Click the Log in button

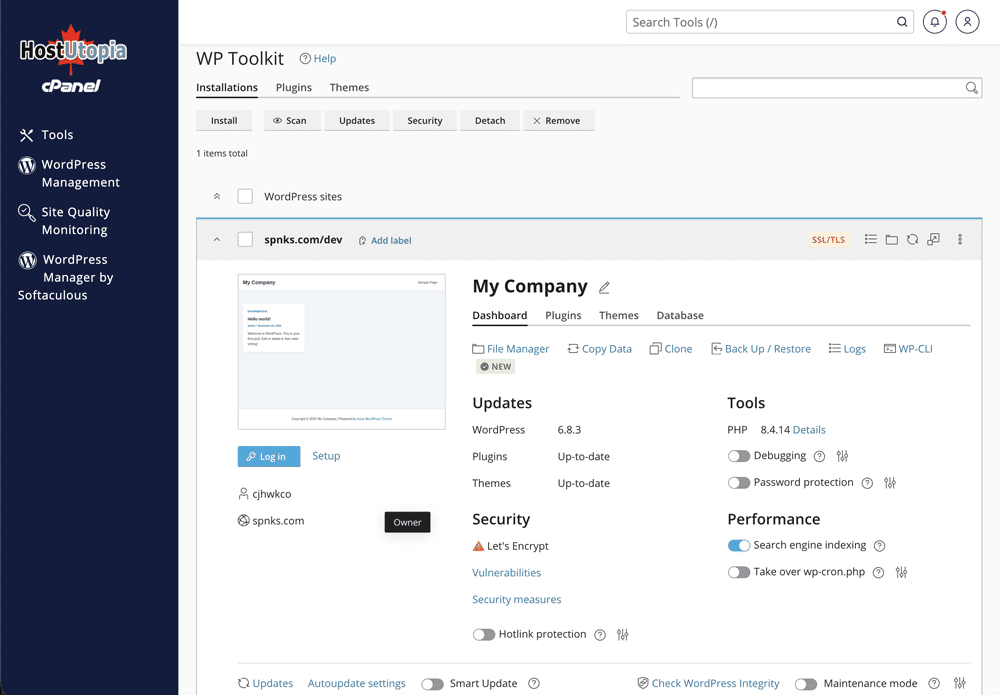coord(269,456)
